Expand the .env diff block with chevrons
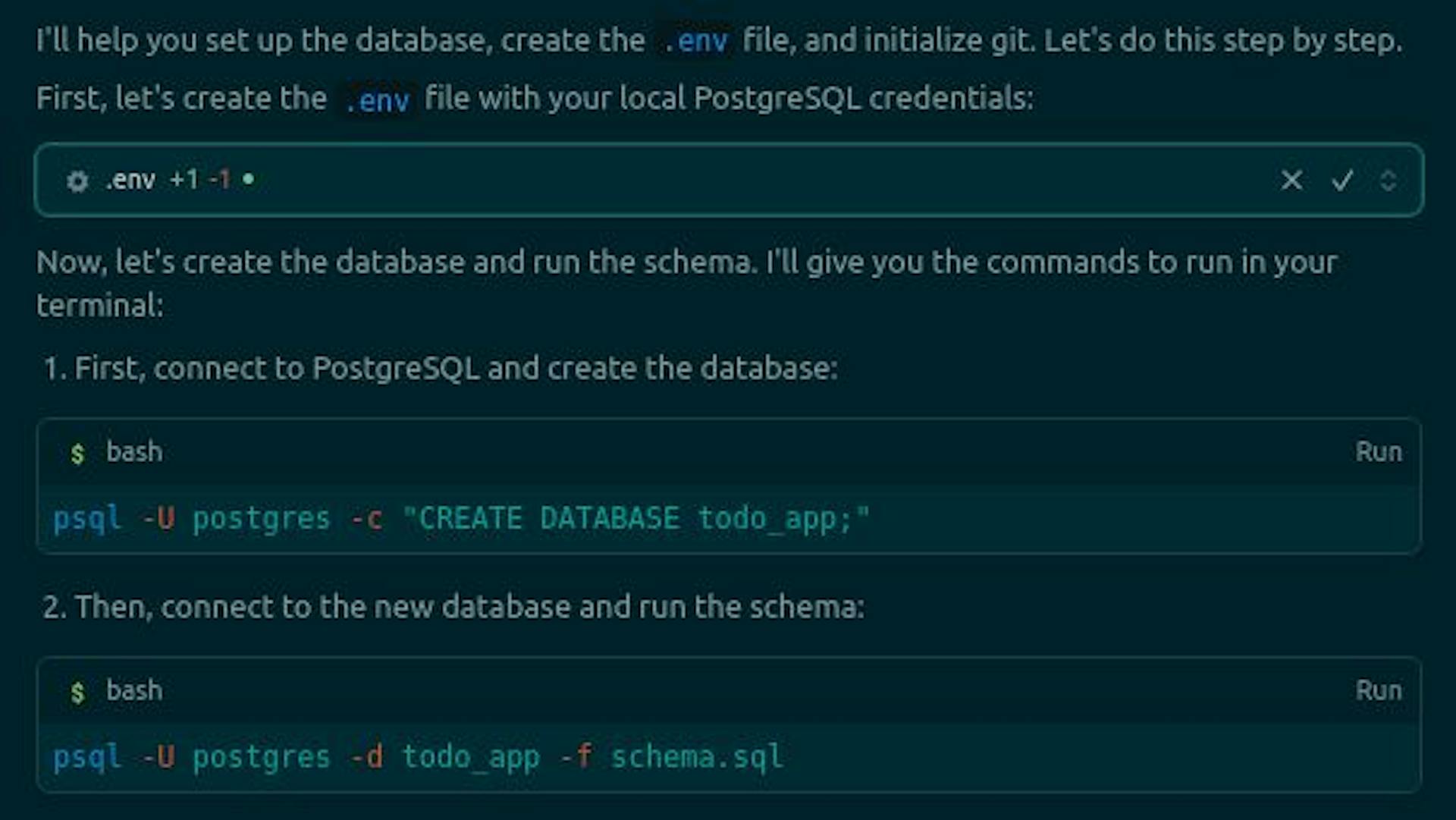The width and height of the screenshot is (1456, 820). pos(1388,181)
